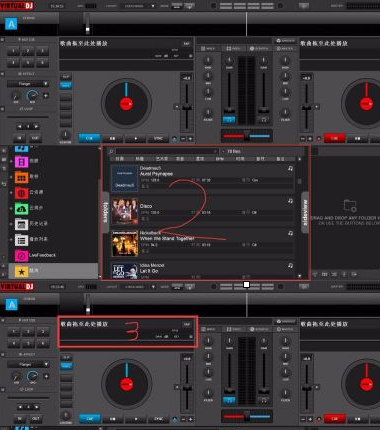
Task: Open the Flanger effect dropdown in upper deck
Action: 28,84
